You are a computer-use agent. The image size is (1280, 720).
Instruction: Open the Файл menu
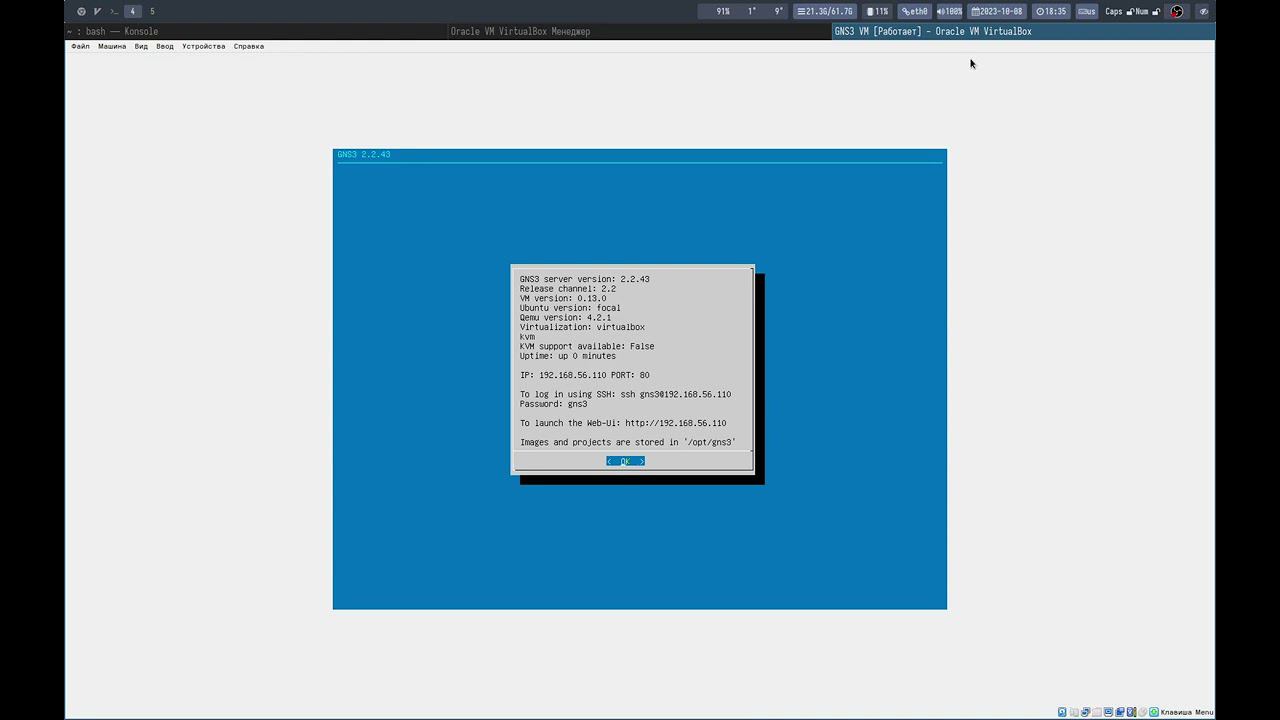pos(80,46)
